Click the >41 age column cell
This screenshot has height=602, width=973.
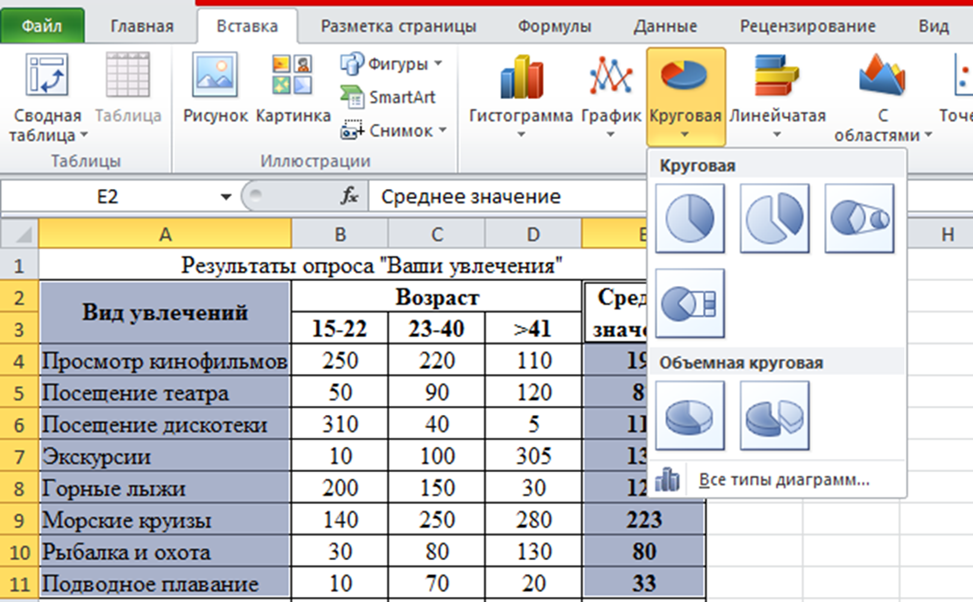tap(533, 328)
